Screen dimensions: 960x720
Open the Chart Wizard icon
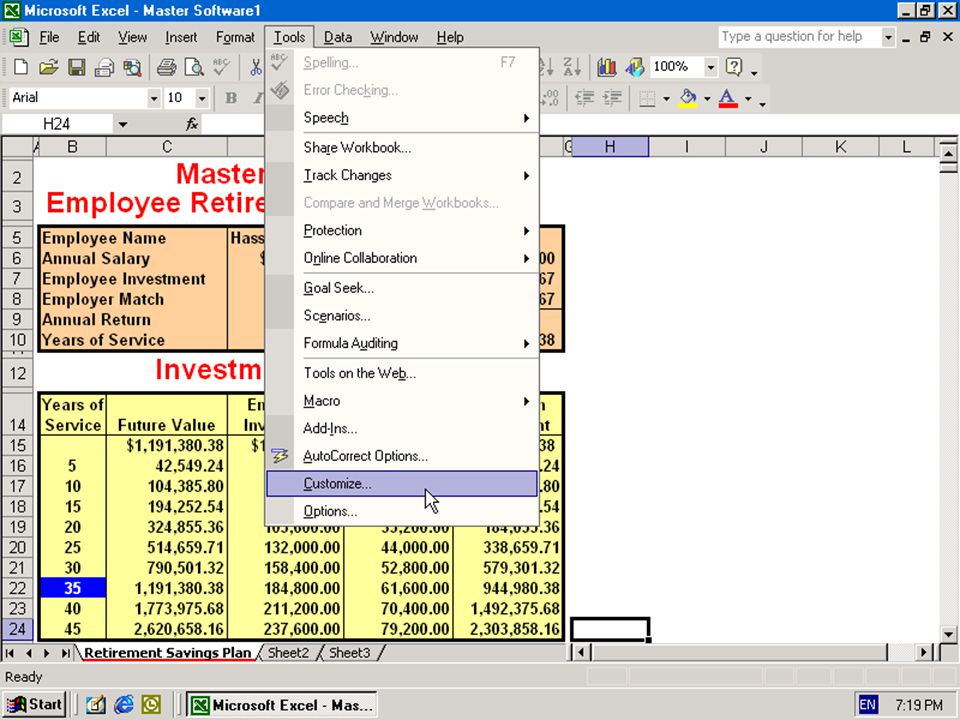[x=606, y=67]
